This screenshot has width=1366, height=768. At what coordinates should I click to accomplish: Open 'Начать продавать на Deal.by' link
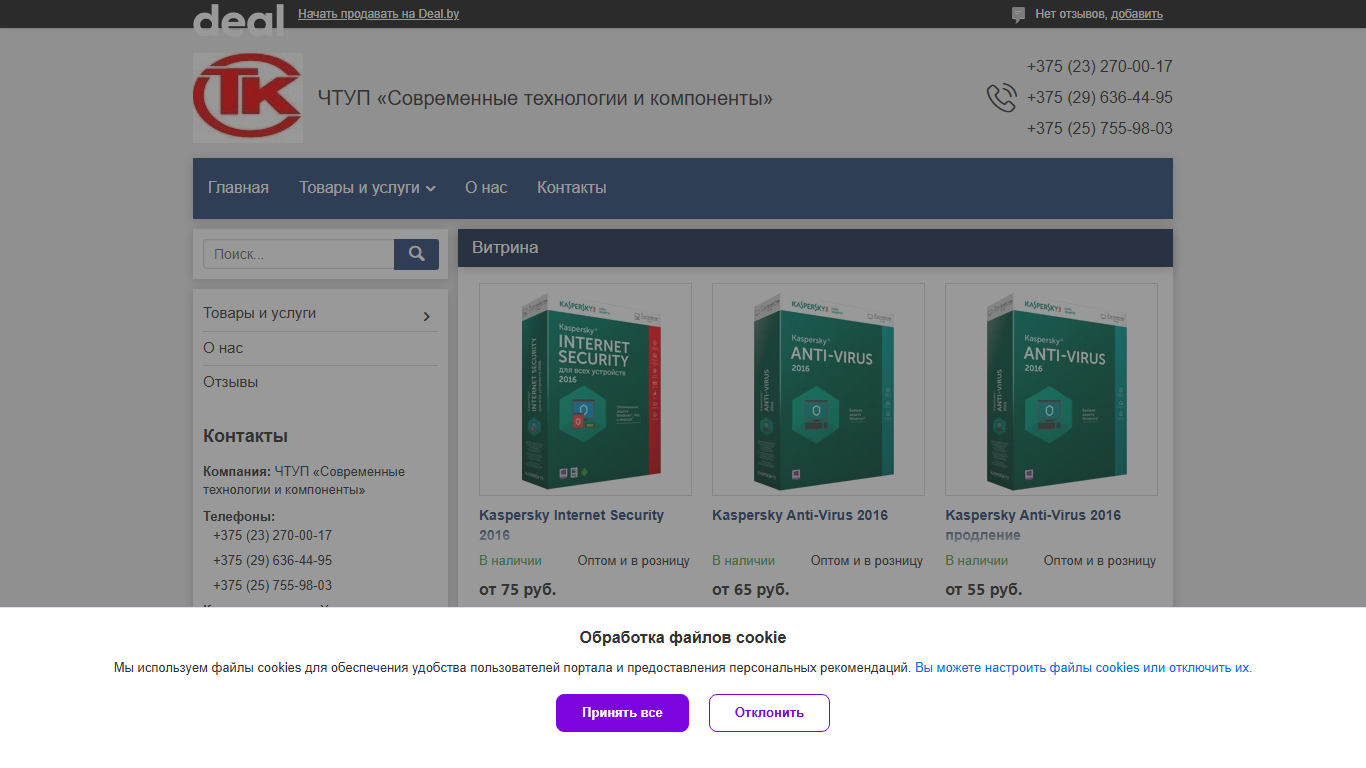click(379, 14)
